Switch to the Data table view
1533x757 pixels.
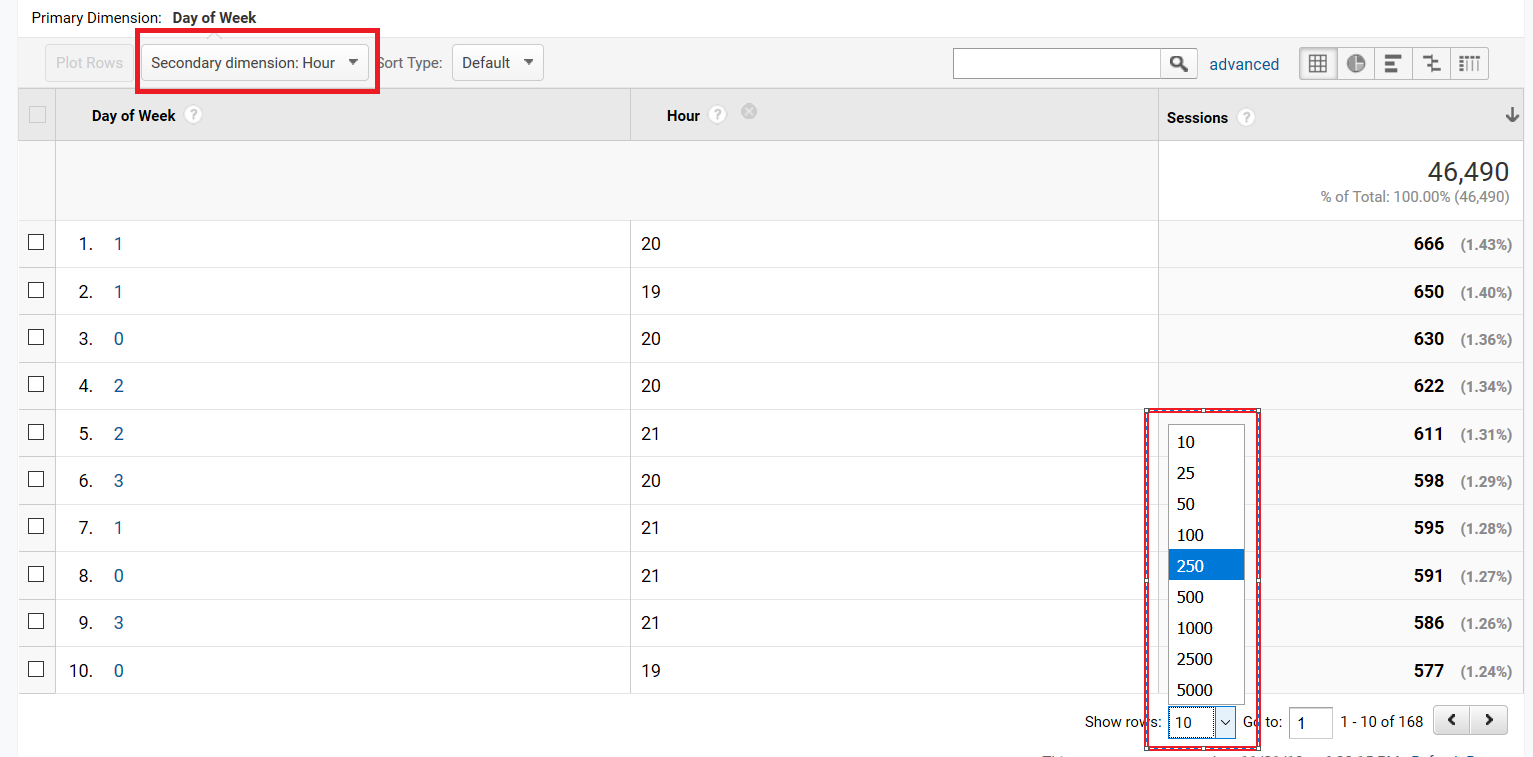[1318, 64]
